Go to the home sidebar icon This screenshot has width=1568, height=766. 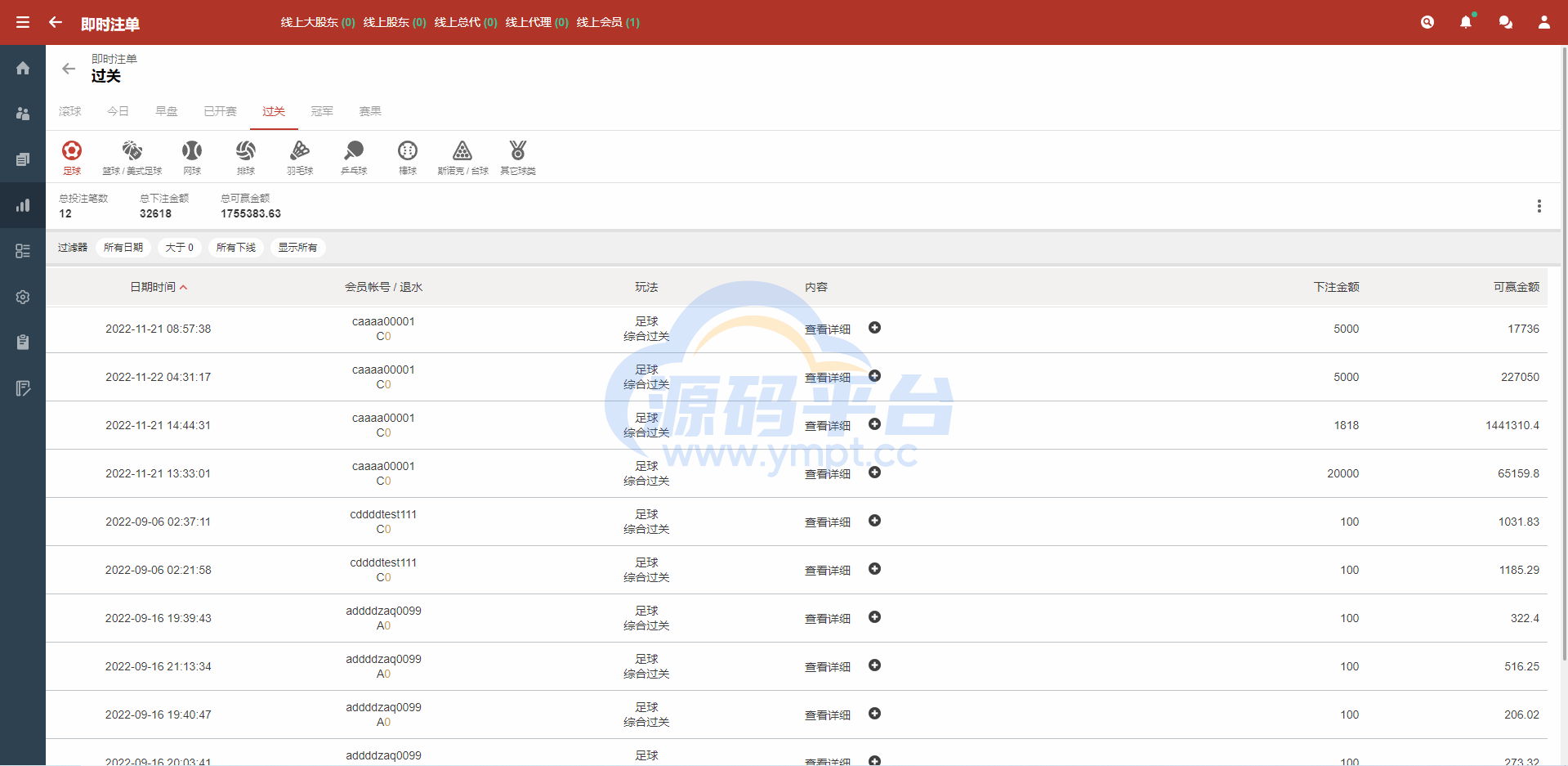pos(23,68)
